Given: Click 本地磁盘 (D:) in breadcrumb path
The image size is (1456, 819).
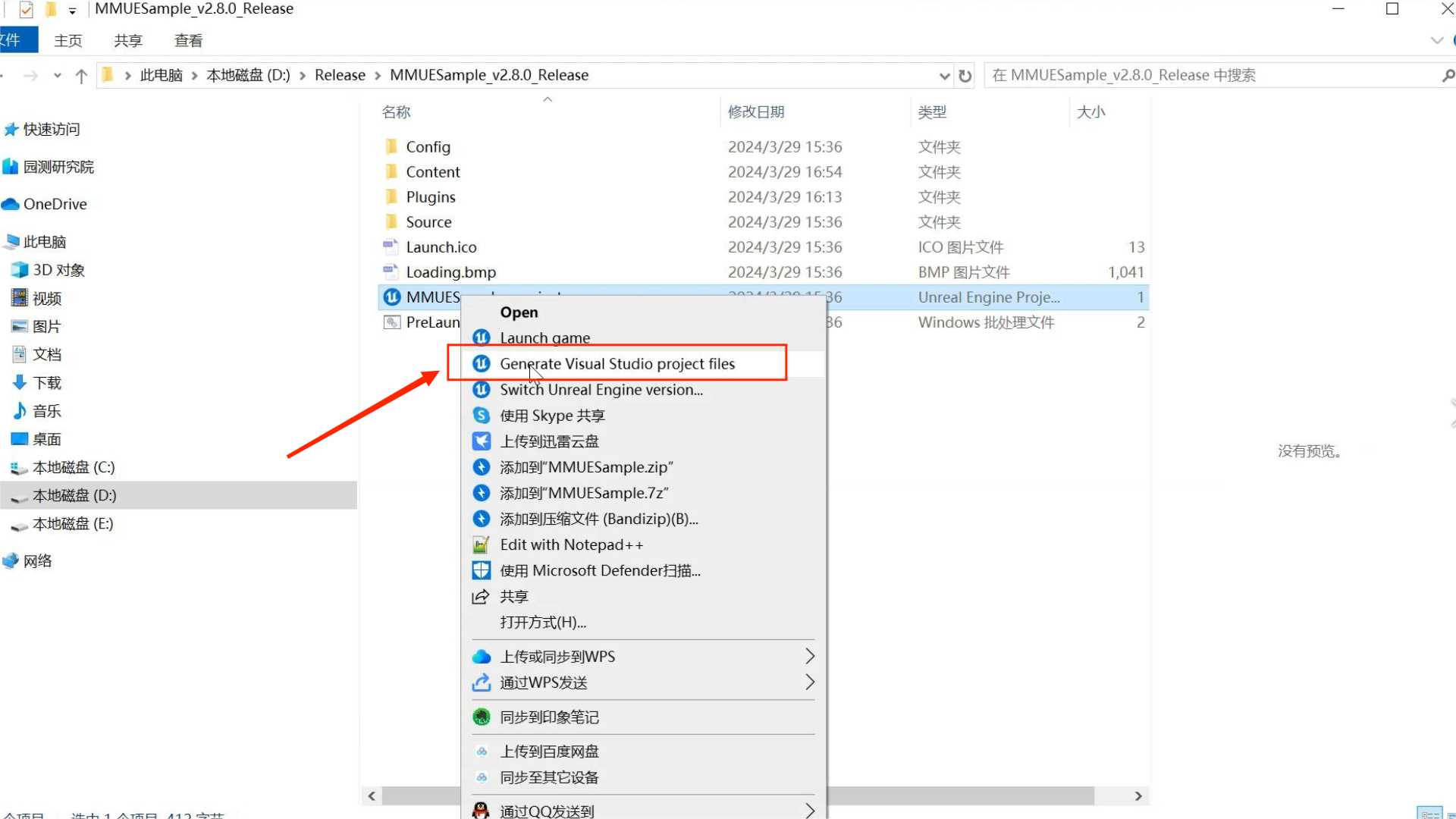Looking at the screenshot, I should click(x=248, y=75).
